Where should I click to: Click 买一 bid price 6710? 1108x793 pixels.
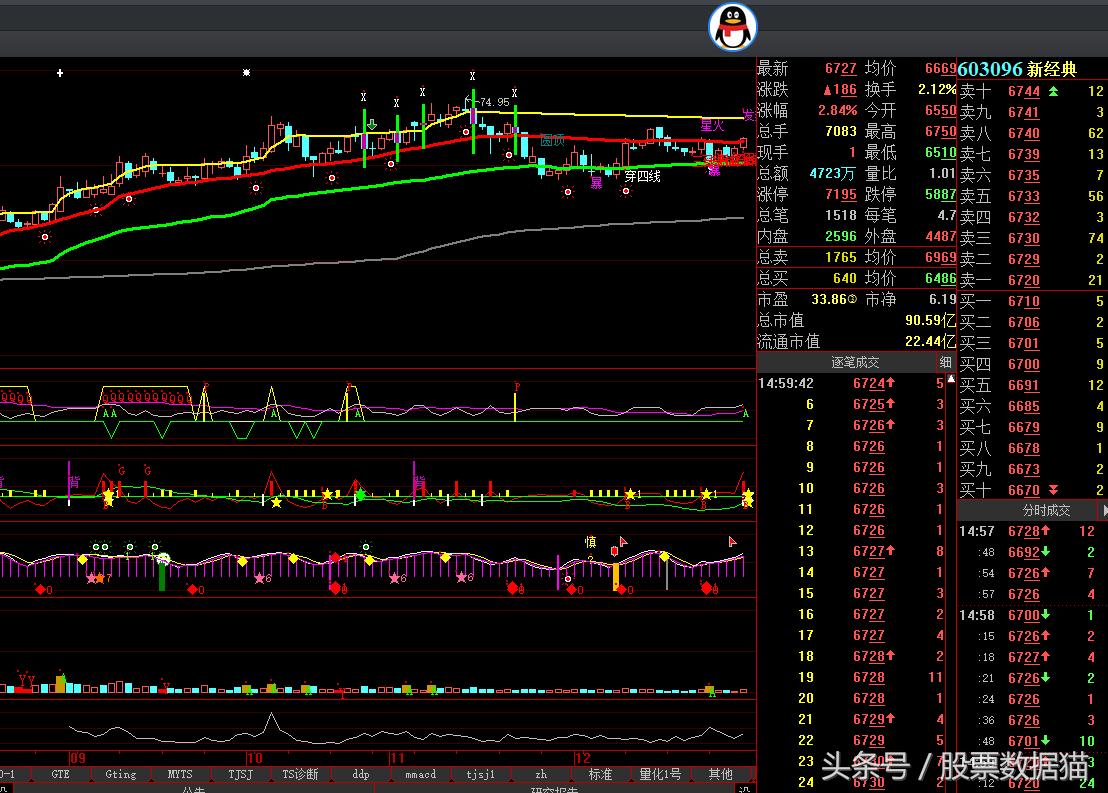click(1024, 301)
